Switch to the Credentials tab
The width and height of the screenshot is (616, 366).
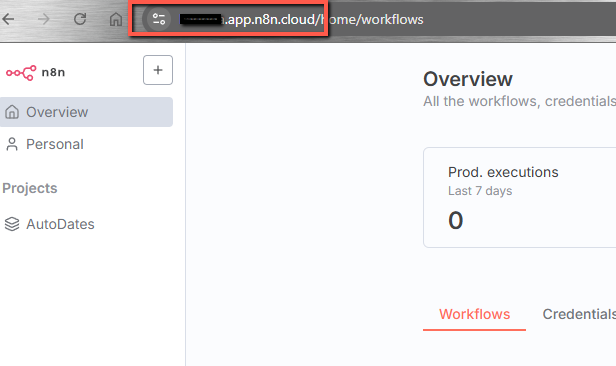click(579, 314)
